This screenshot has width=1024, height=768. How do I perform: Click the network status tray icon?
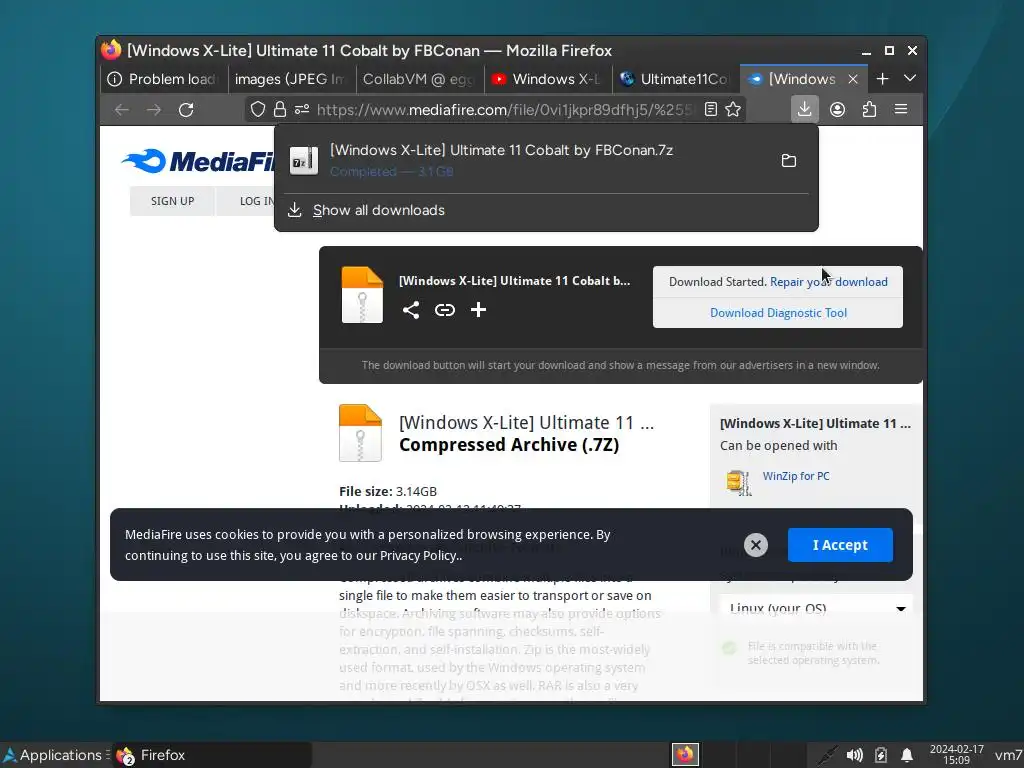click(x=827, y=756)
